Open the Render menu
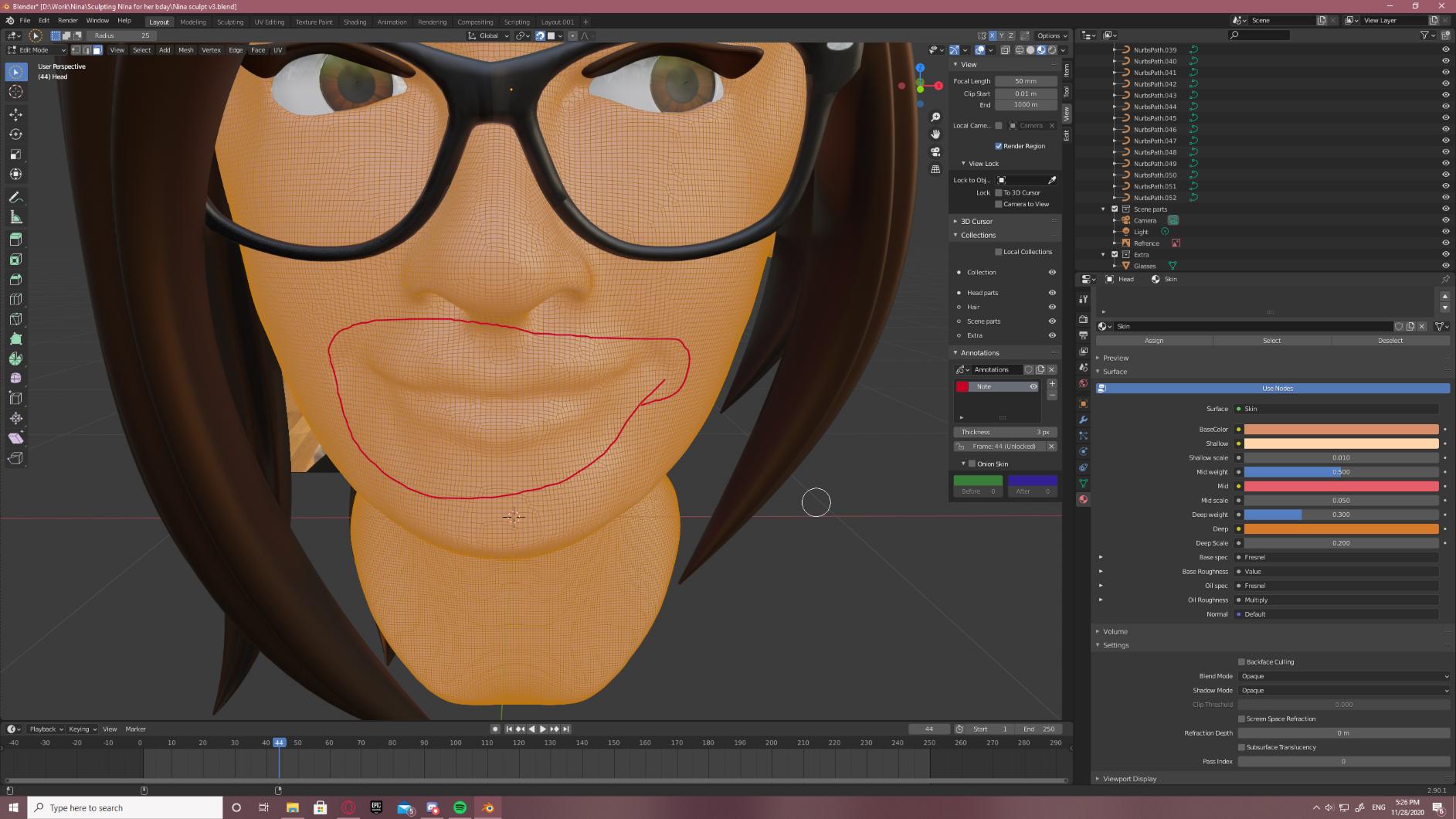This screenshot has height=819, width=1456. pyautogui.click(x=68, y=21)
